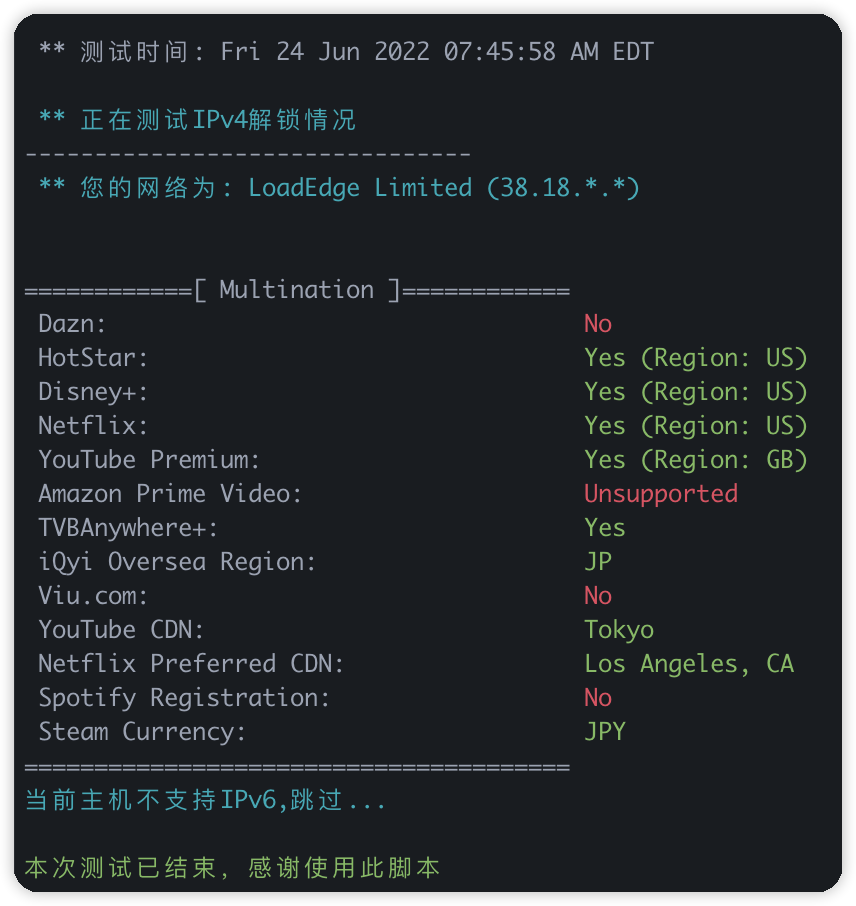Click the YouTube Premium GB region result
856x906 pixels.
(x=695, y=460)
